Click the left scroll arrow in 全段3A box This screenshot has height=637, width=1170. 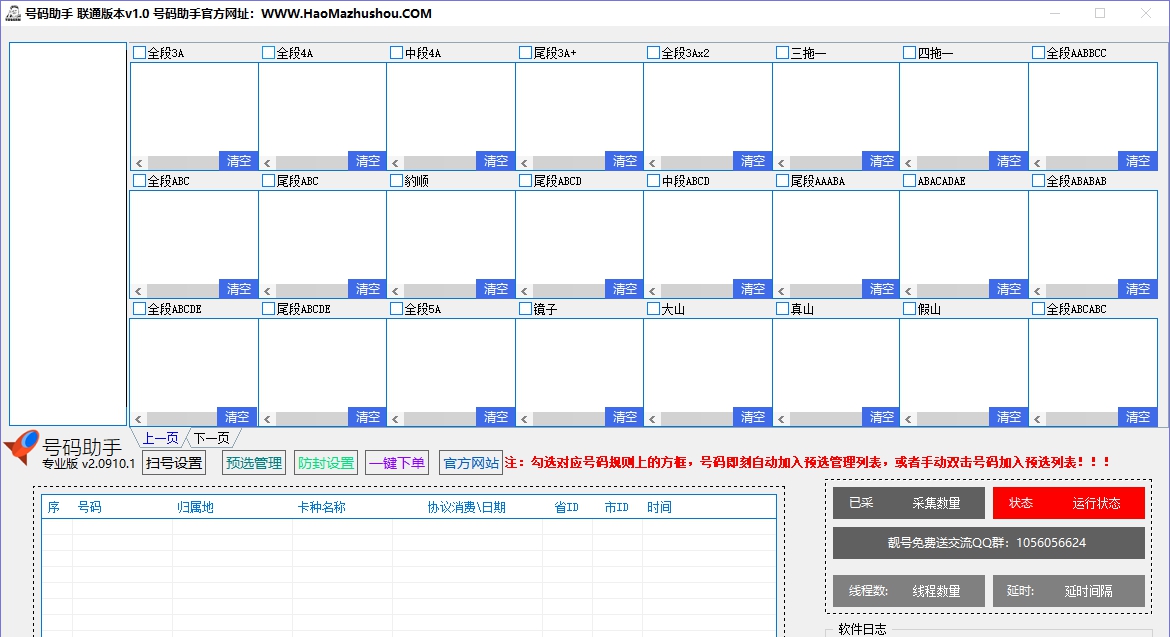coord(139,163)
